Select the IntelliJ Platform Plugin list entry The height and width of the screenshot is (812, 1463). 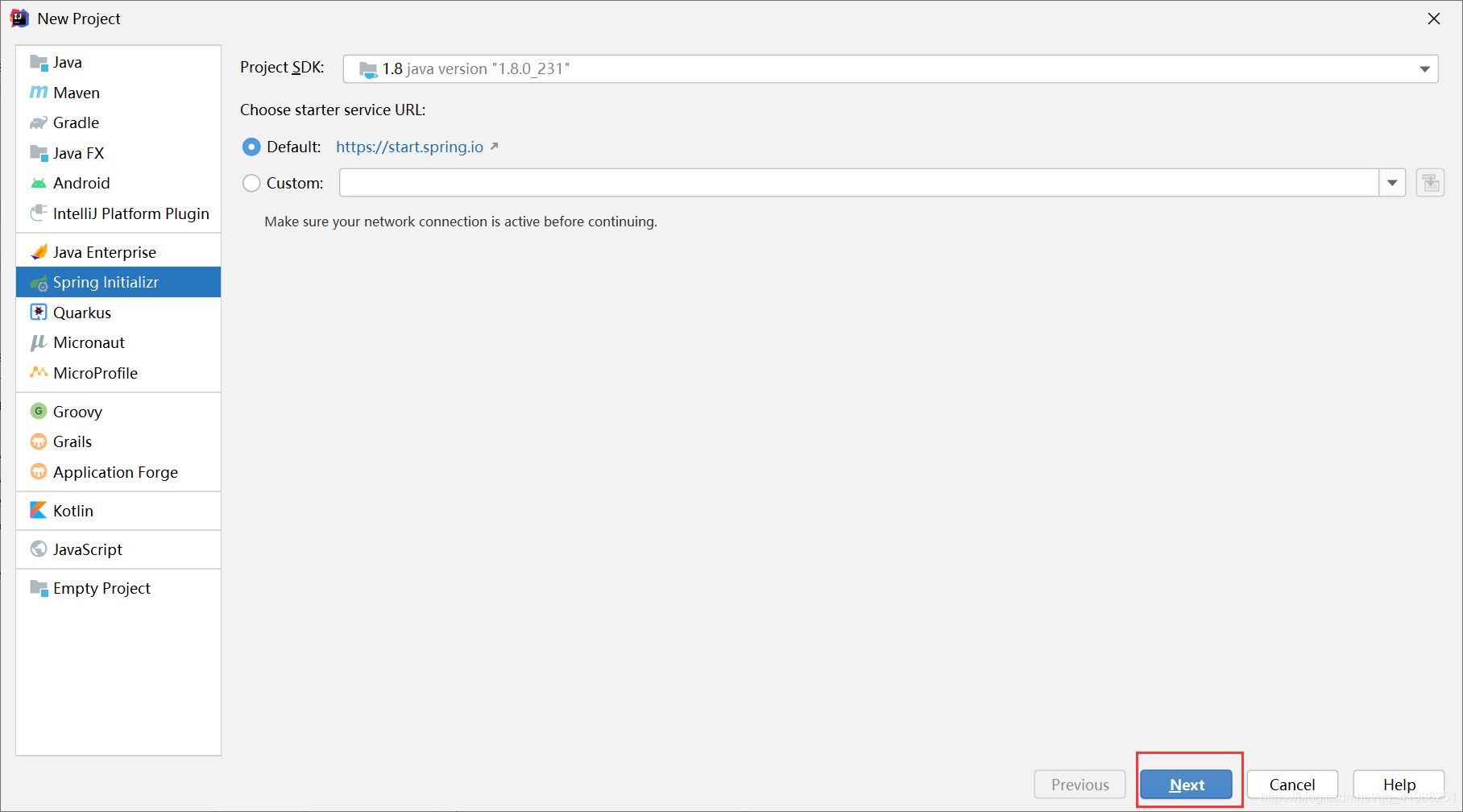pos(118,213)
